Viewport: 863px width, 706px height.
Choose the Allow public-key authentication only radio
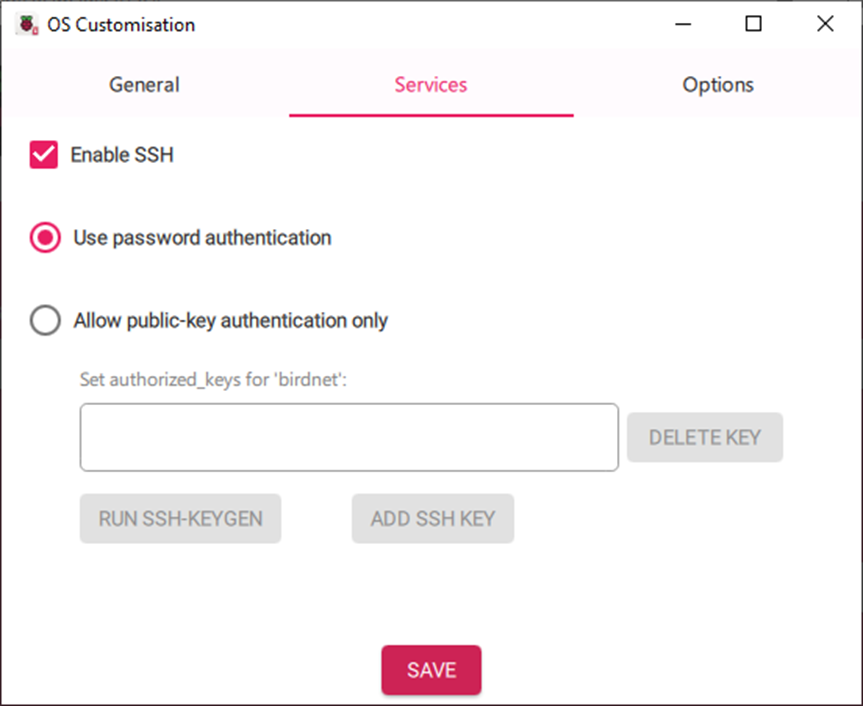coord(45,320)
